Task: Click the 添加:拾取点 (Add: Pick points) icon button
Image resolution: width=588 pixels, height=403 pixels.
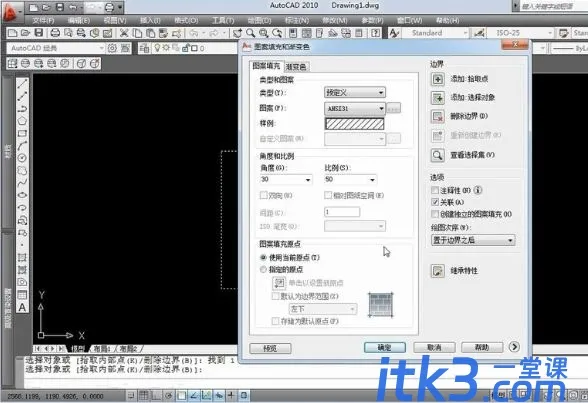Action: pyautogui.click(x=438, y=79)
